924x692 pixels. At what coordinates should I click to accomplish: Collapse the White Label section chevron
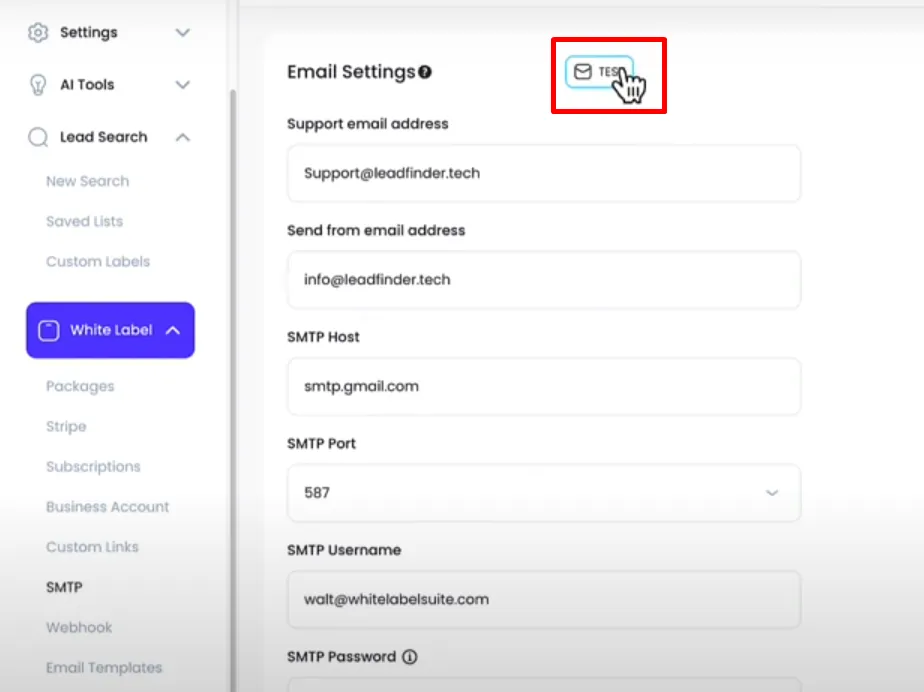(x=173, y=331)
